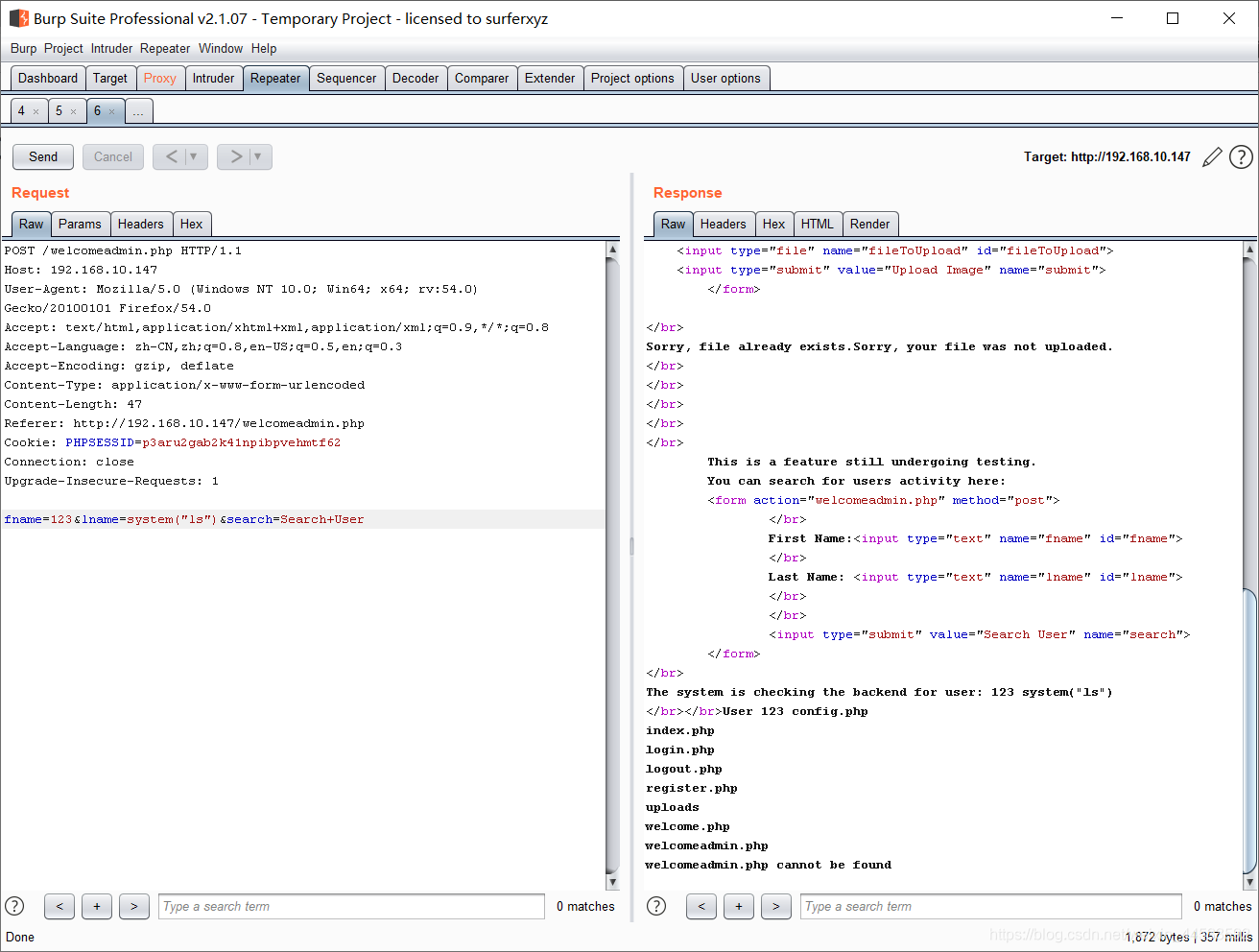Open back history dropdown arrow
This screenshot has width=1259, height=952.
coord(195,156)
